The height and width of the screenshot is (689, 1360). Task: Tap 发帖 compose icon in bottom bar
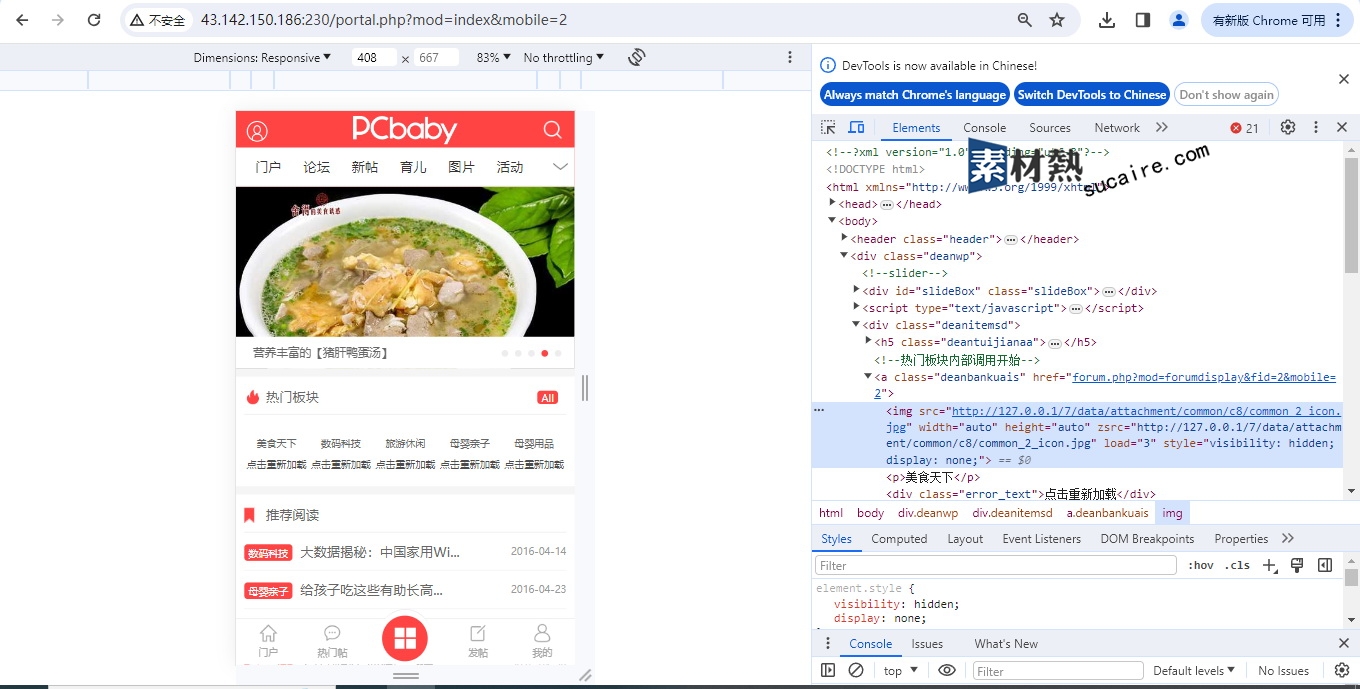[478, 641]
